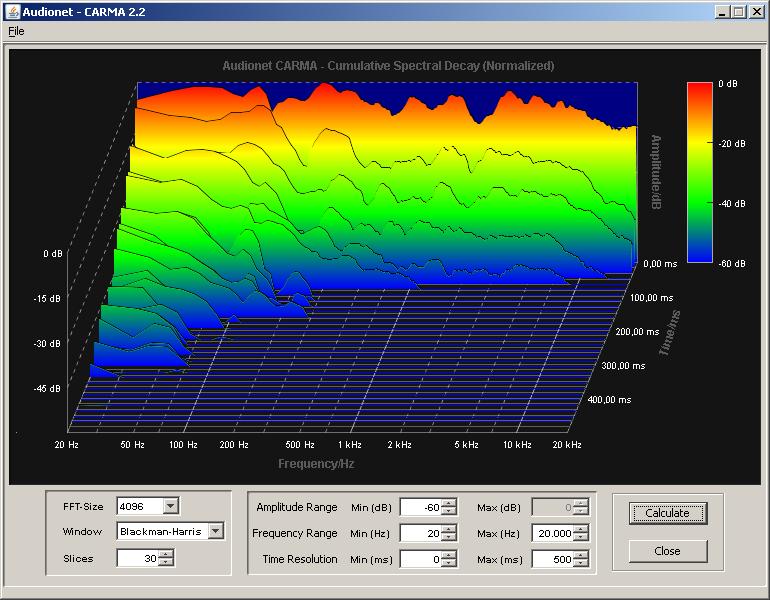Raise Amplitude Range Min with up arrow
Viewport: 770px width, 600px height.
coord(449,503)
